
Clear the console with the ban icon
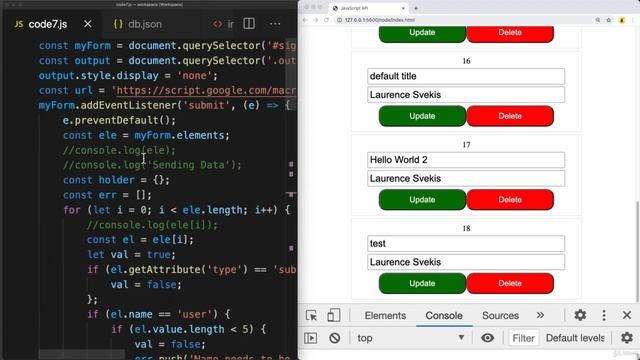tap(335, 338)
